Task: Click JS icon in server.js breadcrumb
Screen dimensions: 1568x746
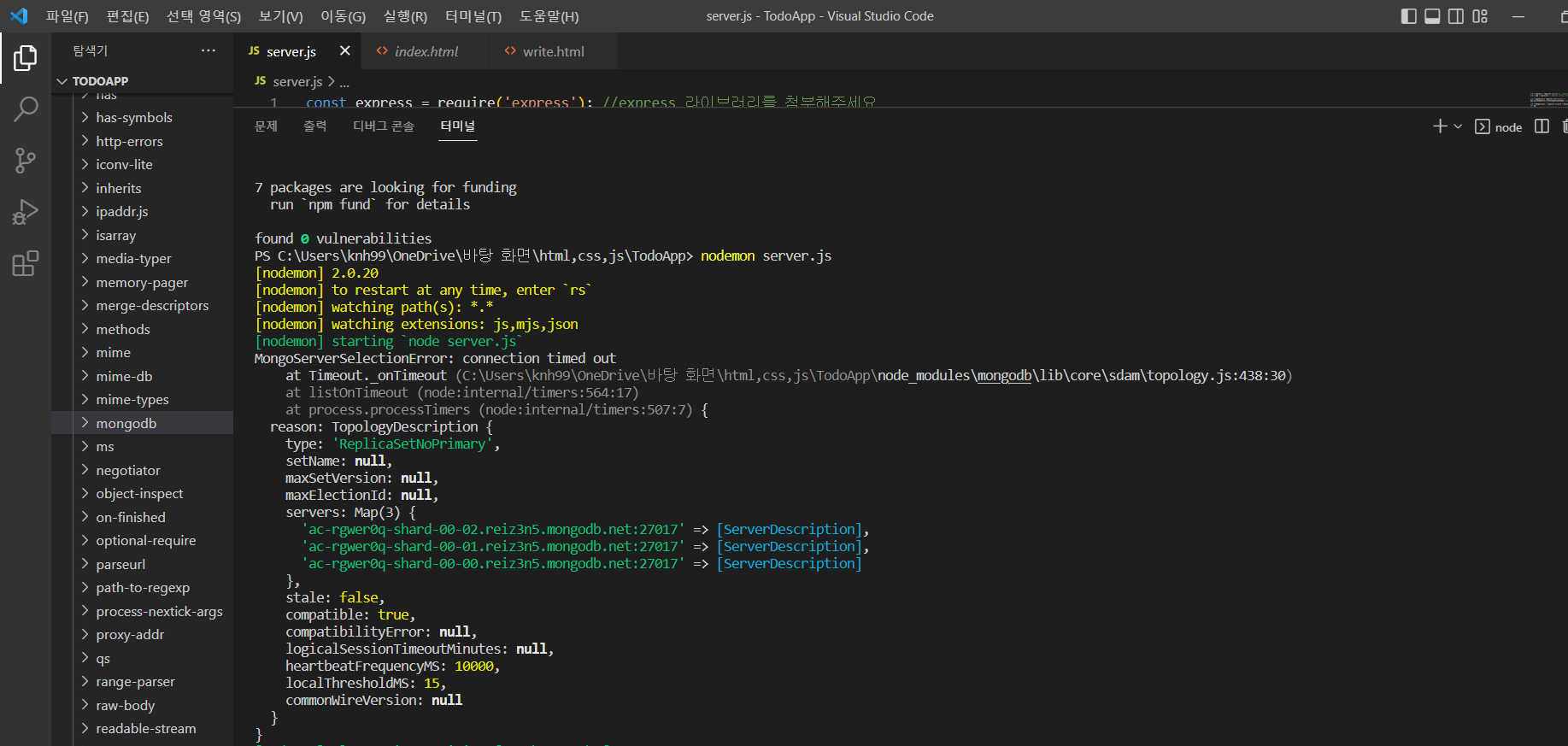Action: tap(261, 80)
